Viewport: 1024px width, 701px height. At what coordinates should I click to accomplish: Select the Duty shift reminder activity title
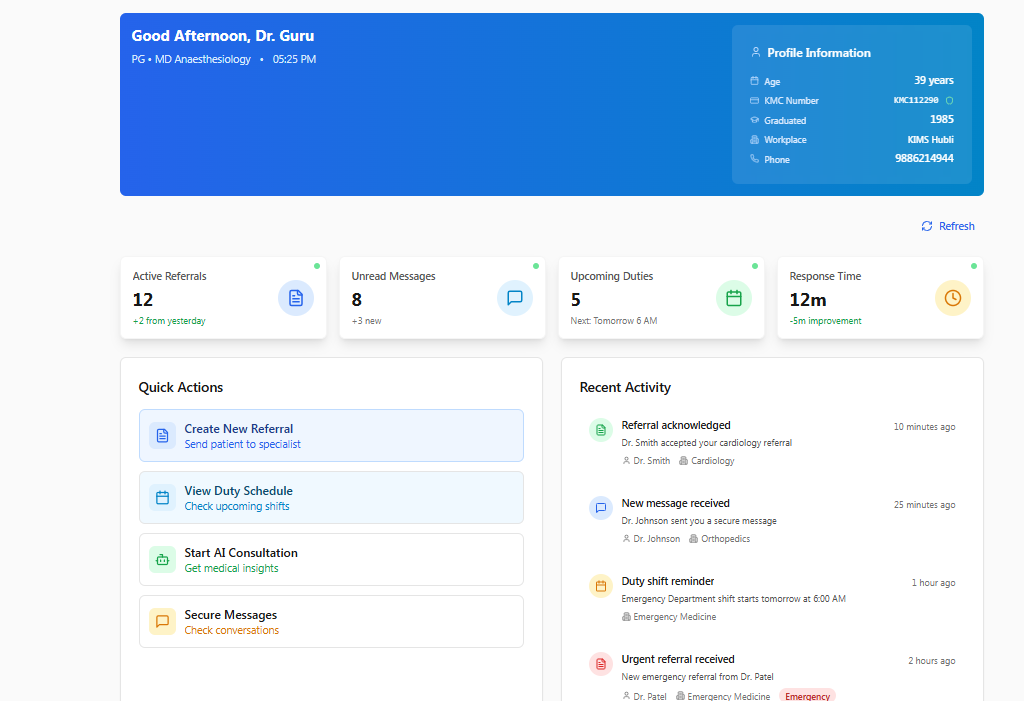667,581
